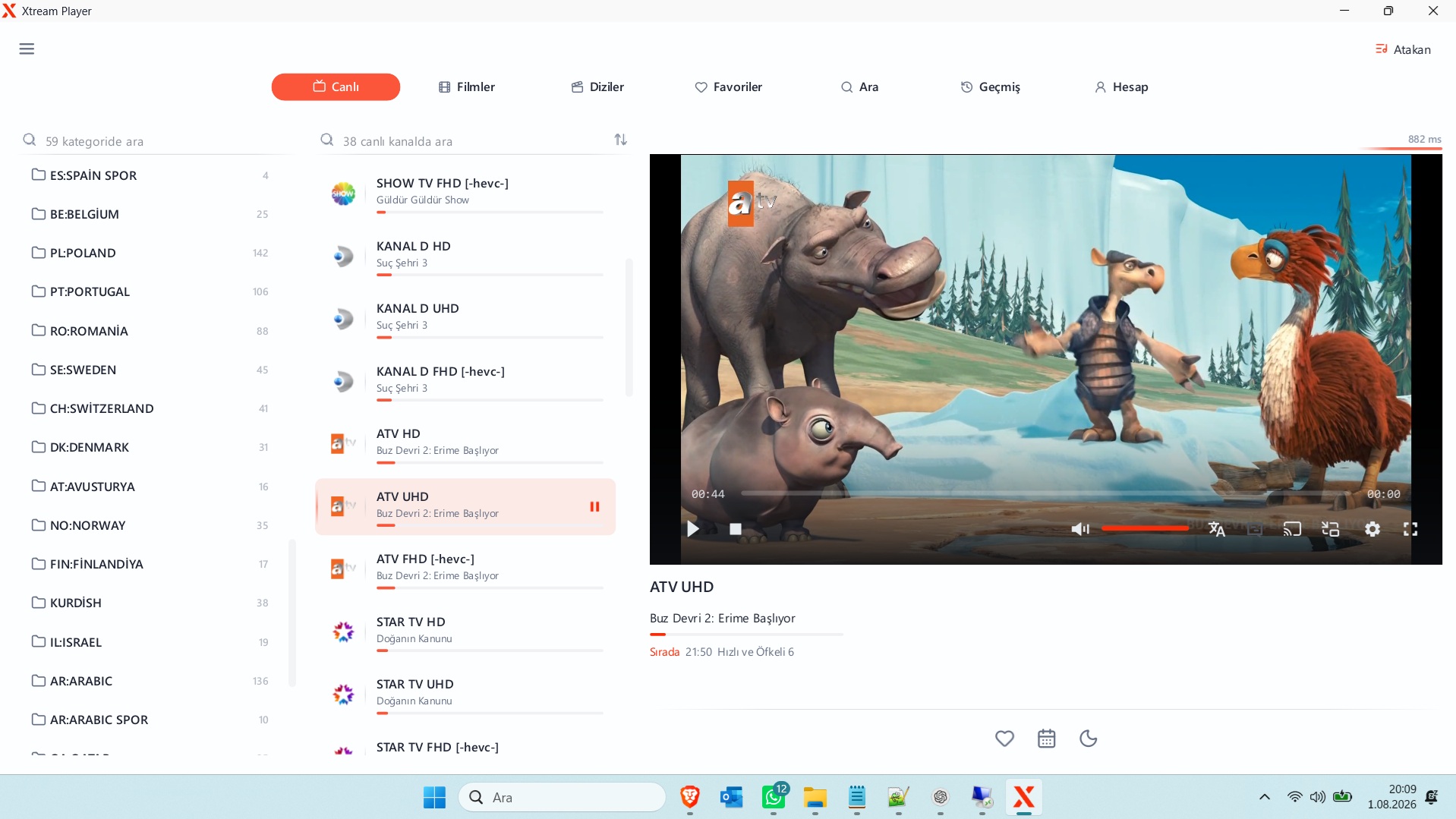
Task: Play the ATV HD channel
Action: (465, 444)
